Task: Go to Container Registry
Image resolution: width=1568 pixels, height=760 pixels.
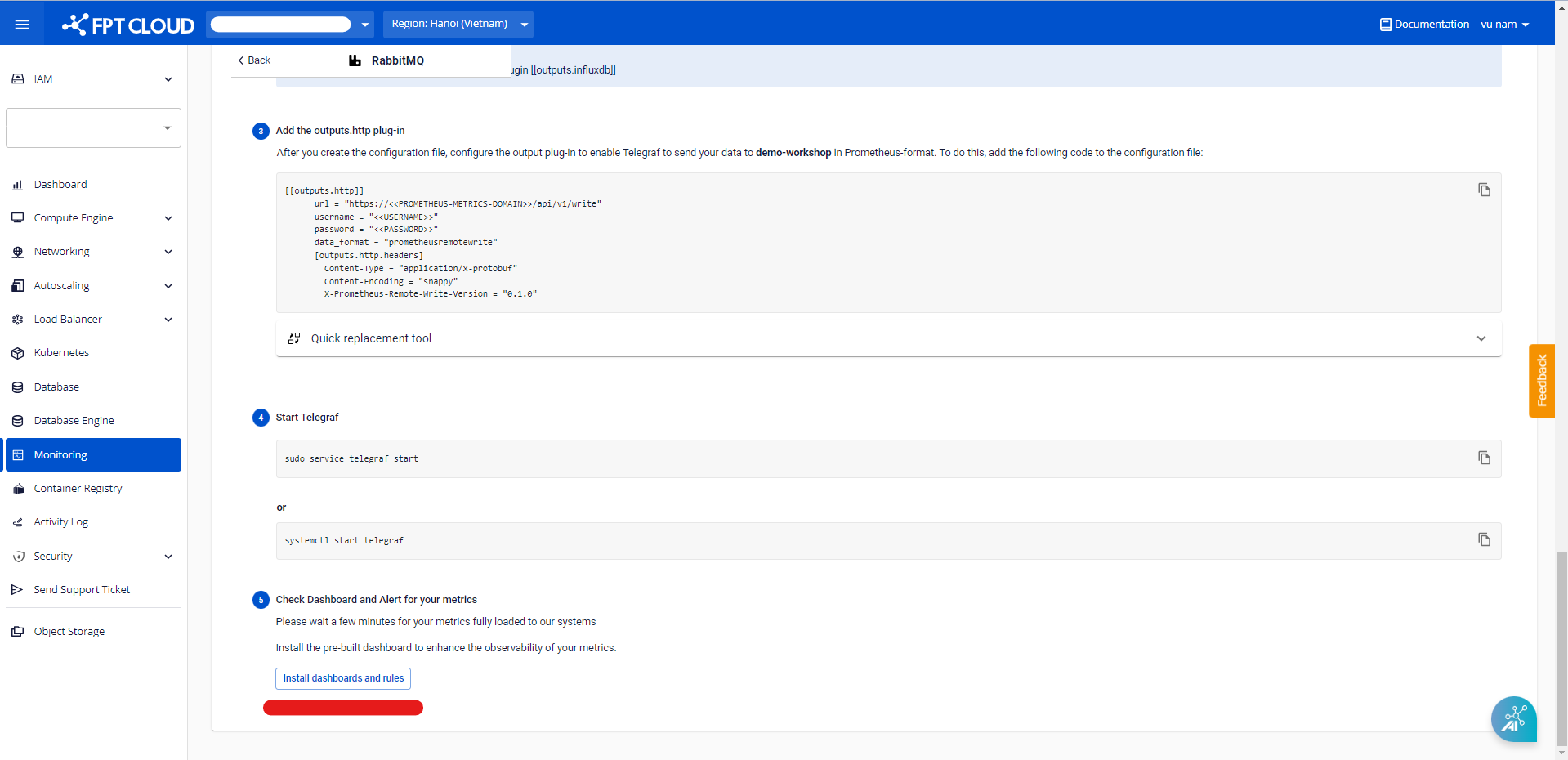Action: pos(78,489)
